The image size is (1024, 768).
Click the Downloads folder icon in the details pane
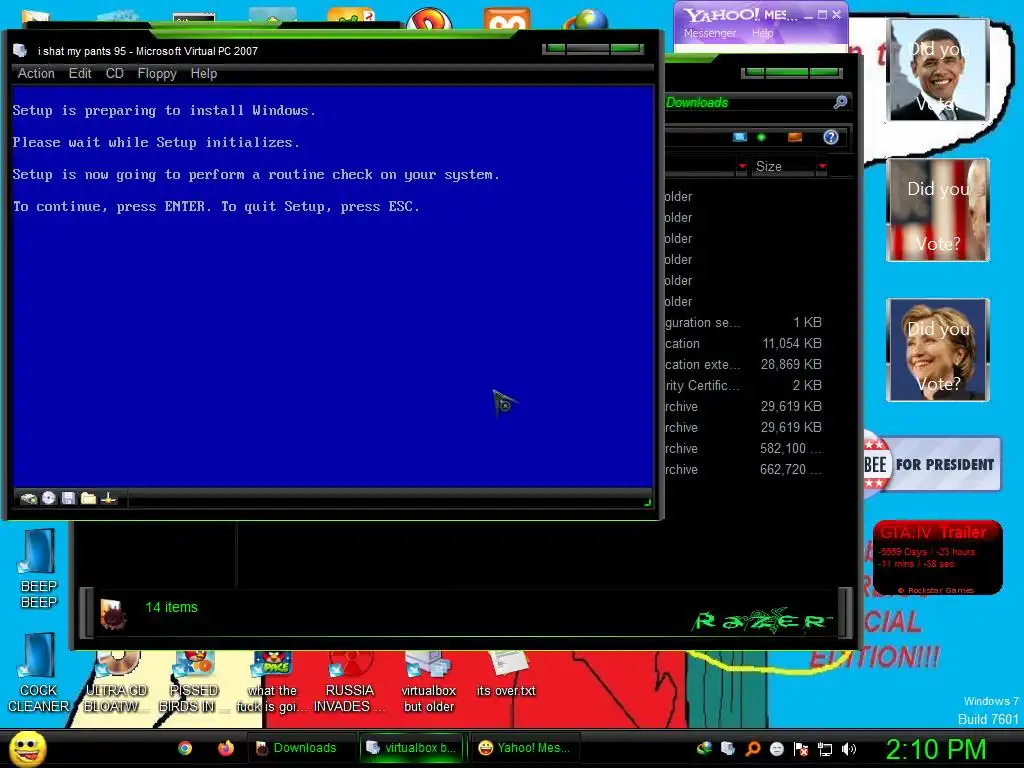tap(112, 614)
